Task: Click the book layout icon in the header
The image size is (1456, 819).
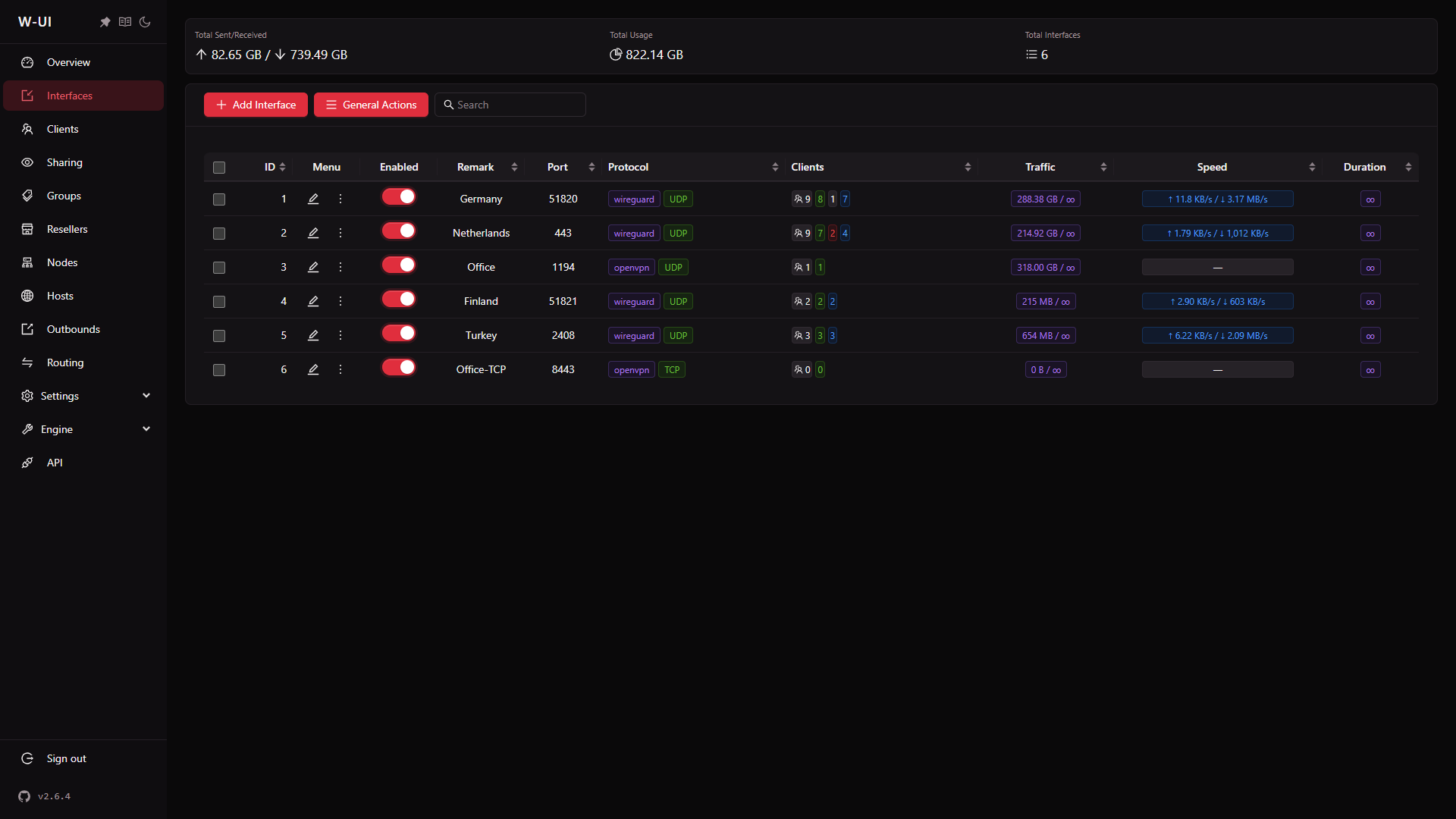Action: [125, 22]
